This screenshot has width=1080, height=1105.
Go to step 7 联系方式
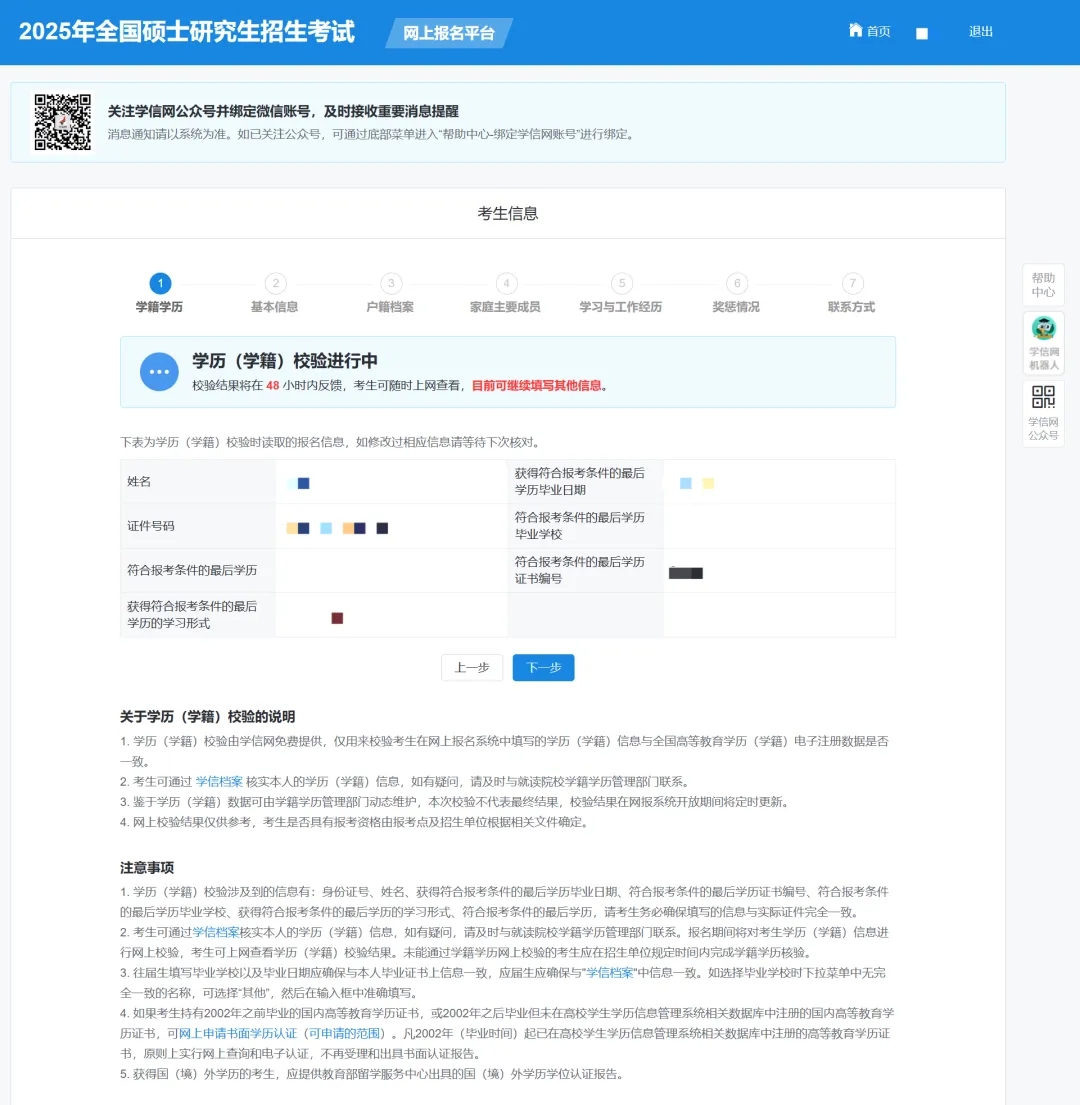tap(851, 284)
